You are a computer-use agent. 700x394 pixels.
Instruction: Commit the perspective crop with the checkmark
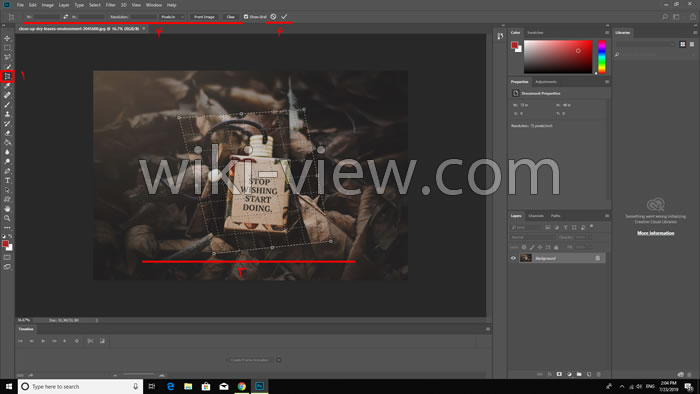tap(284, 17)
